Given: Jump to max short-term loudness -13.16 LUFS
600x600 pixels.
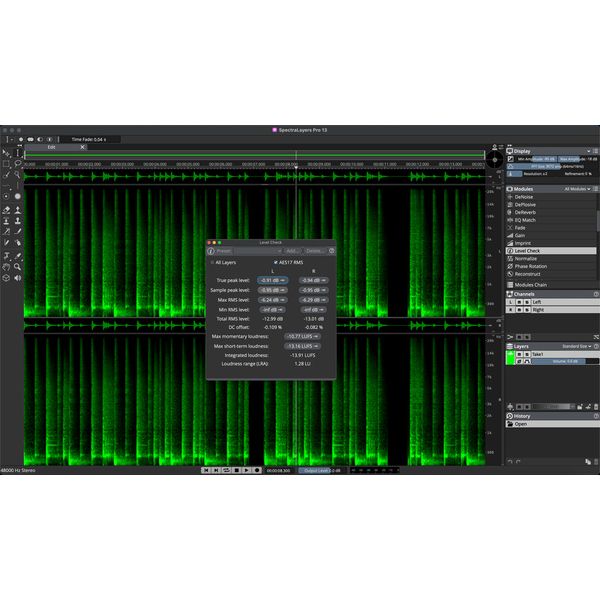Looking at the screenshot, I should (302, 346).
